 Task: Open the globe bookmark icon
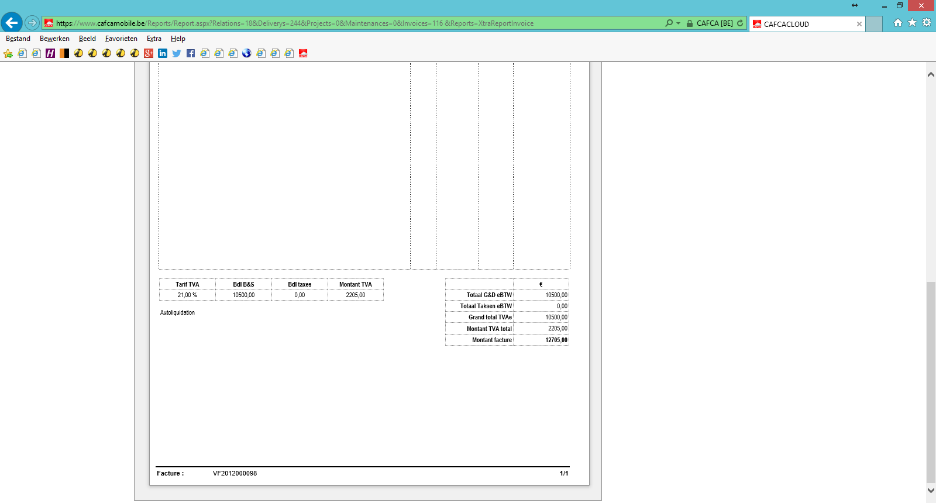coord(247,54)
